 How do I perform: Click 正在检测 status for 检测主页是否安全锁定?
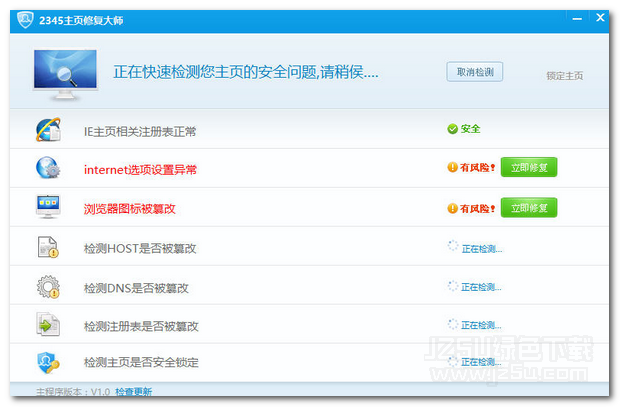click(481, 362)
